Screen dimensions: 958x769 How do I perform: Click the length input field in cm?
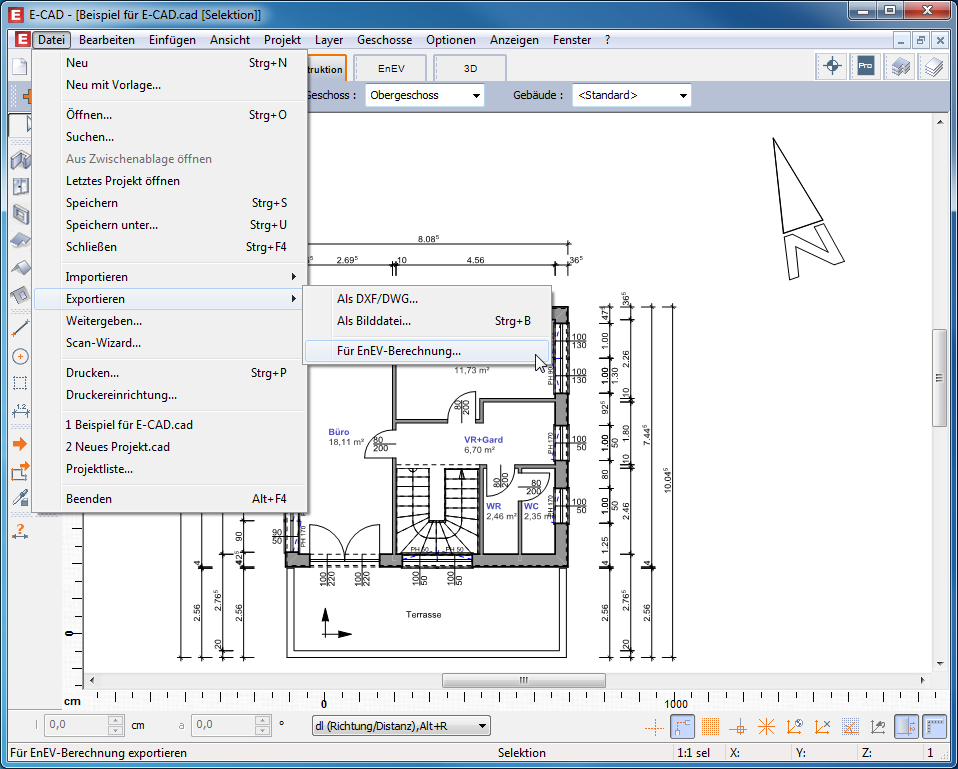point(77,726)
